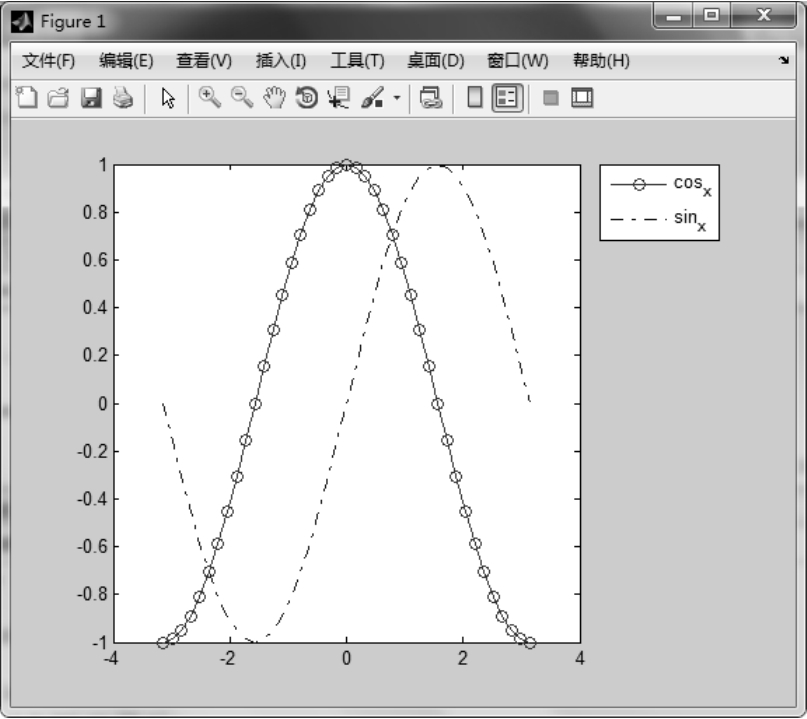Open the 工具(T) menu
Screen dimensions: 807x719
click(357, 61)
